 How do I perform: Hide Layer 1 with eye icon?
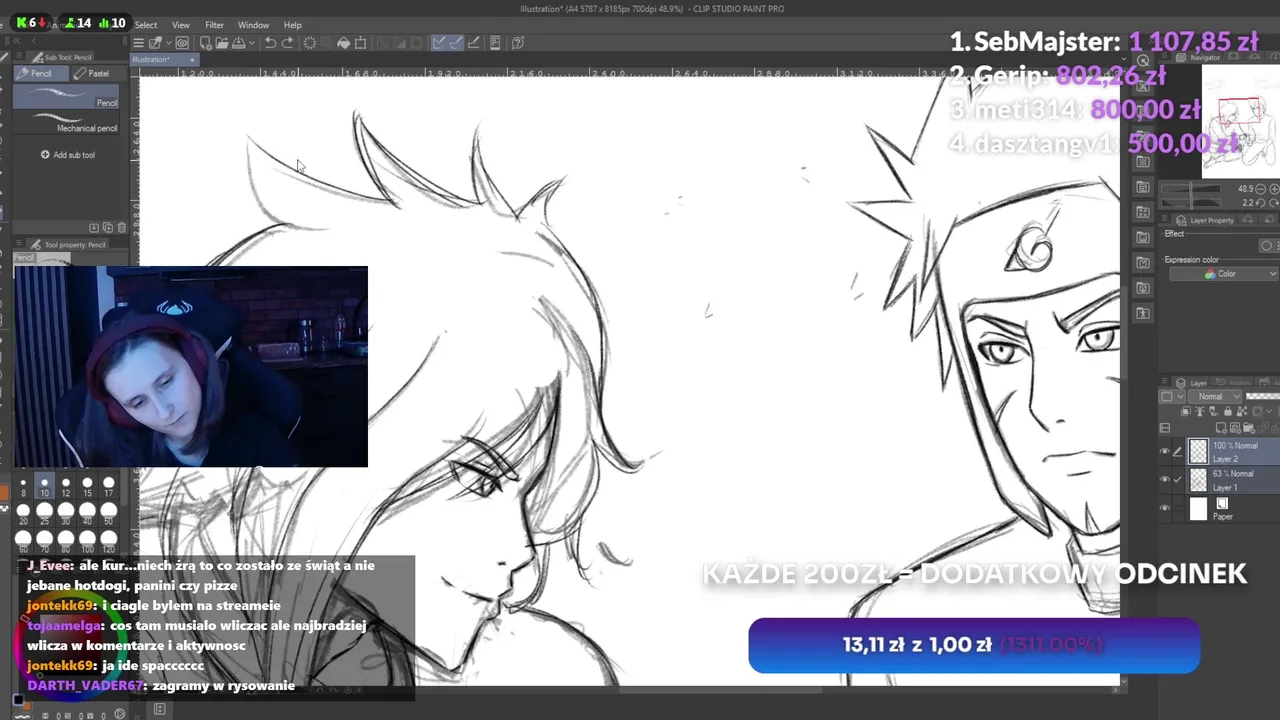pyautogui.click(x=1165, y=479)
